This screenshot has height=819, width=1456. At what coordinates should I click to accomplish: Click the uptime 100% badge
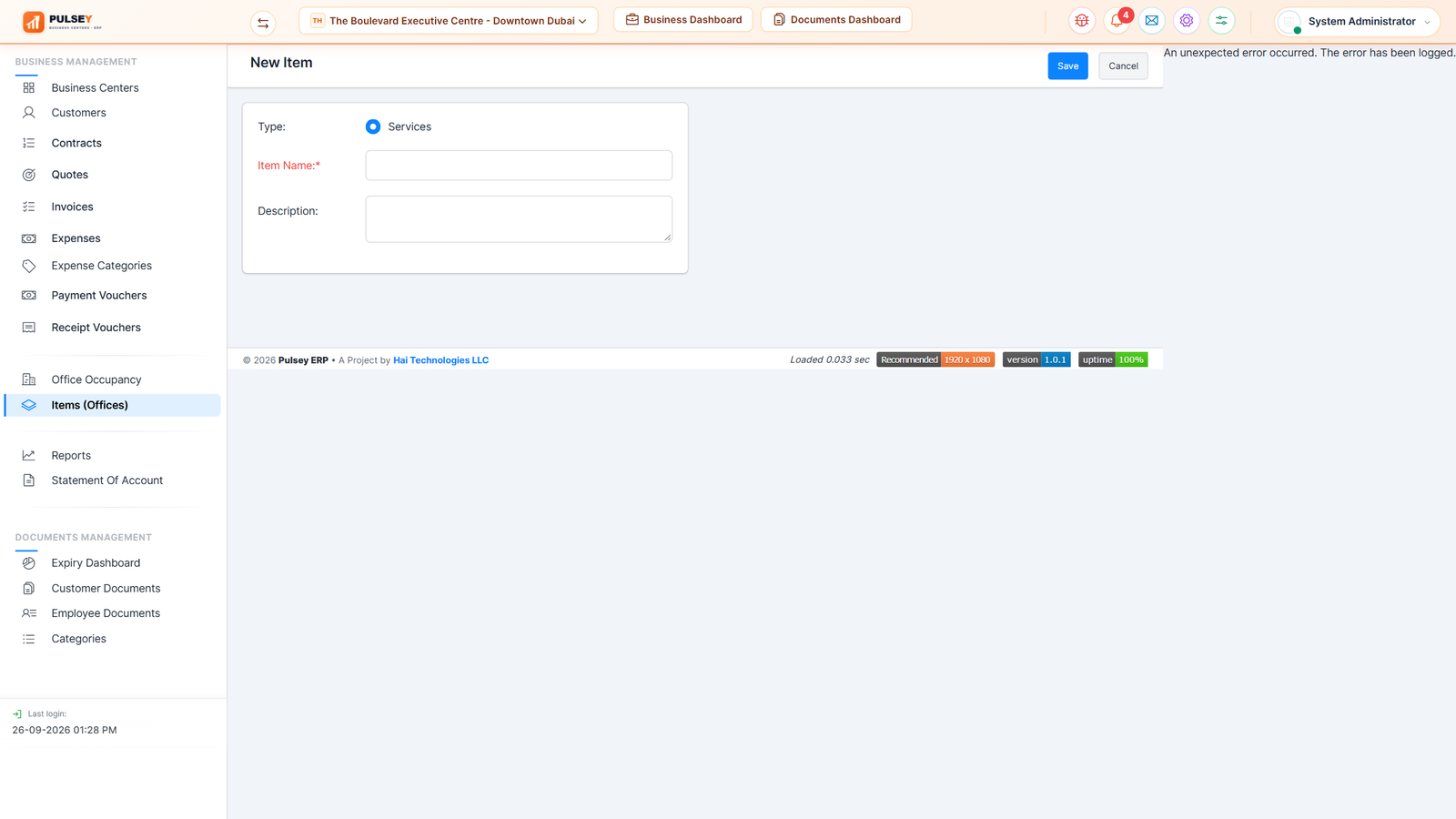(x=1113, y=359)
